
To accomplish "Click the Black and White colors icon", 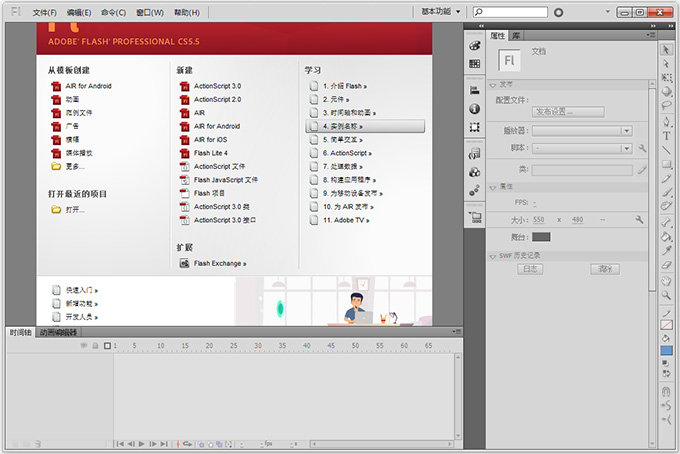I will (x=666, y=364).
